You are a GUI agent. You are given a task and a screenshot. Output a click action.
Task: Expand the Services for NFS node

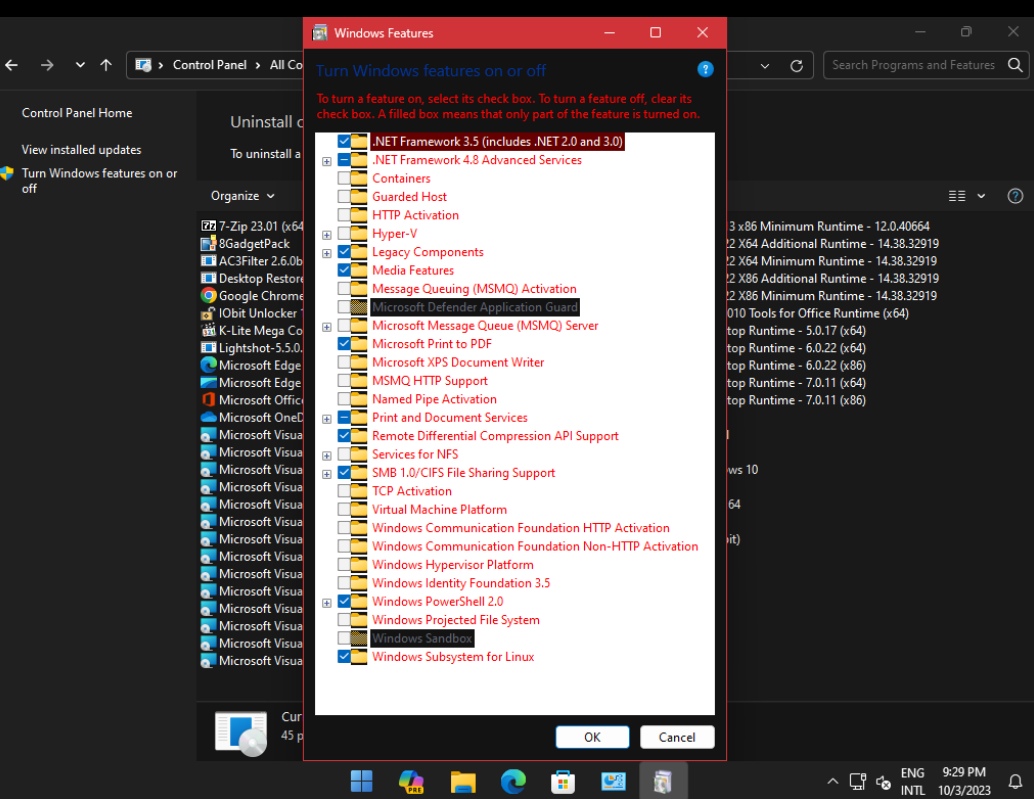click(326, 456)
